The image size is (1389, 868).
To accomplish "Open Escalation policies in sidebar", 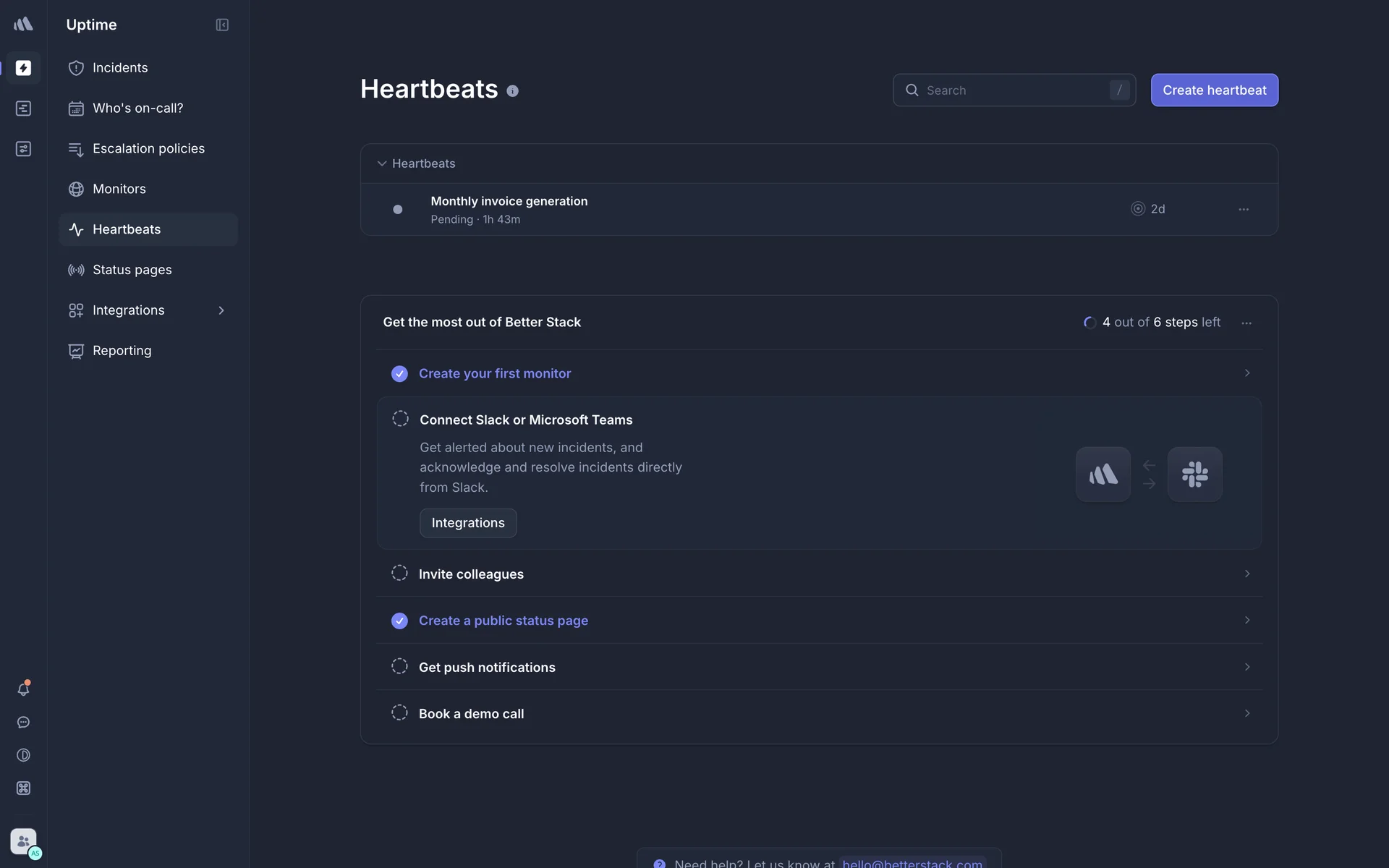I will tap(148, 148).
